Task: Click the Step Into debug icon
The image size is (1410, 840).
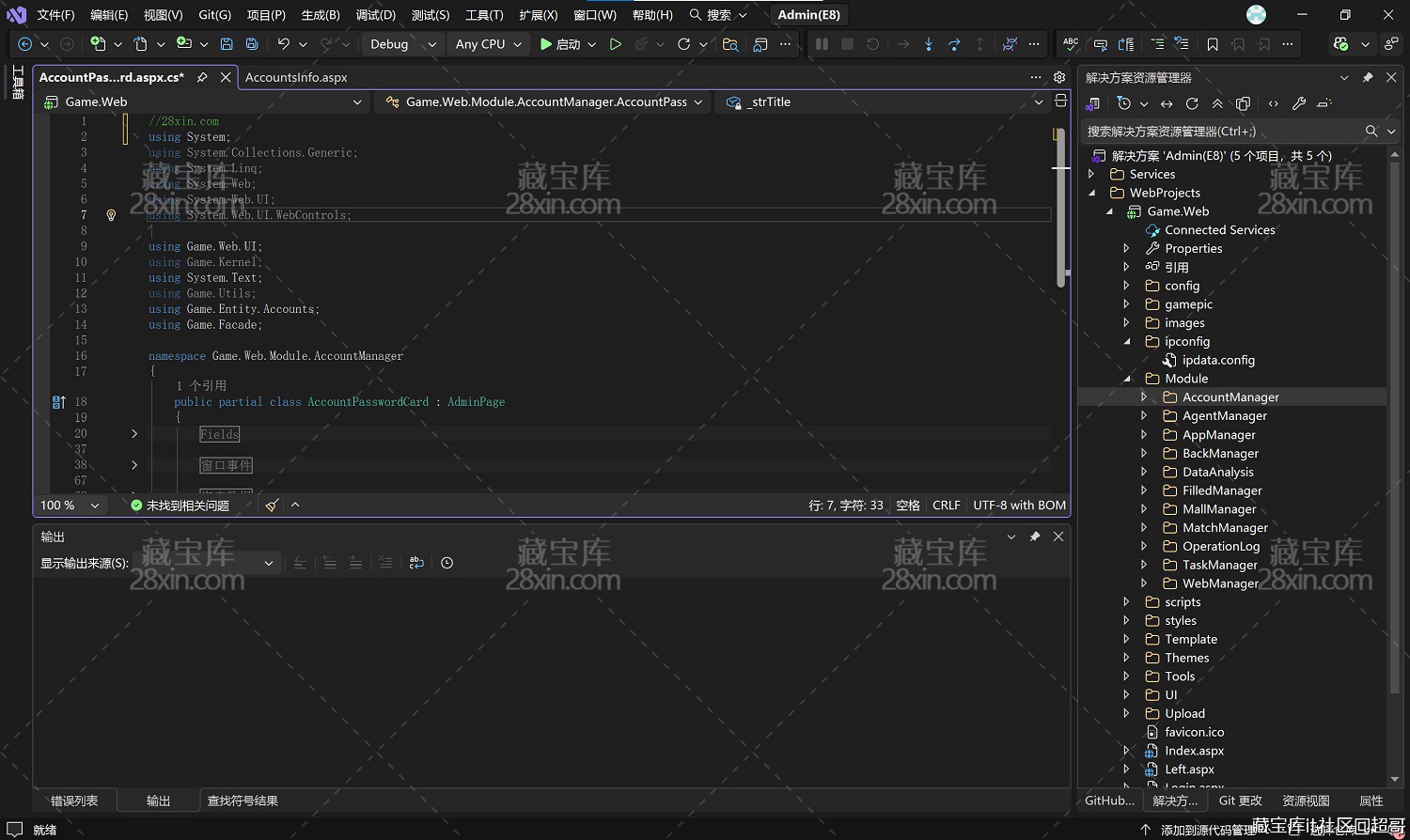Action: coord(929,44)
